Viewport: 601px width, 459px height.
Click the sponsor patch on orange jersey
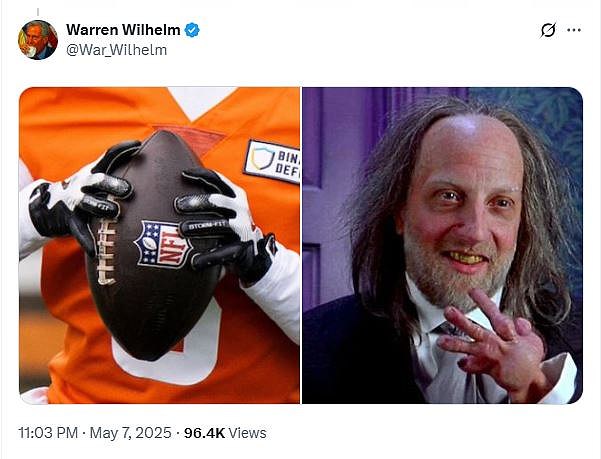coord(272,162)
